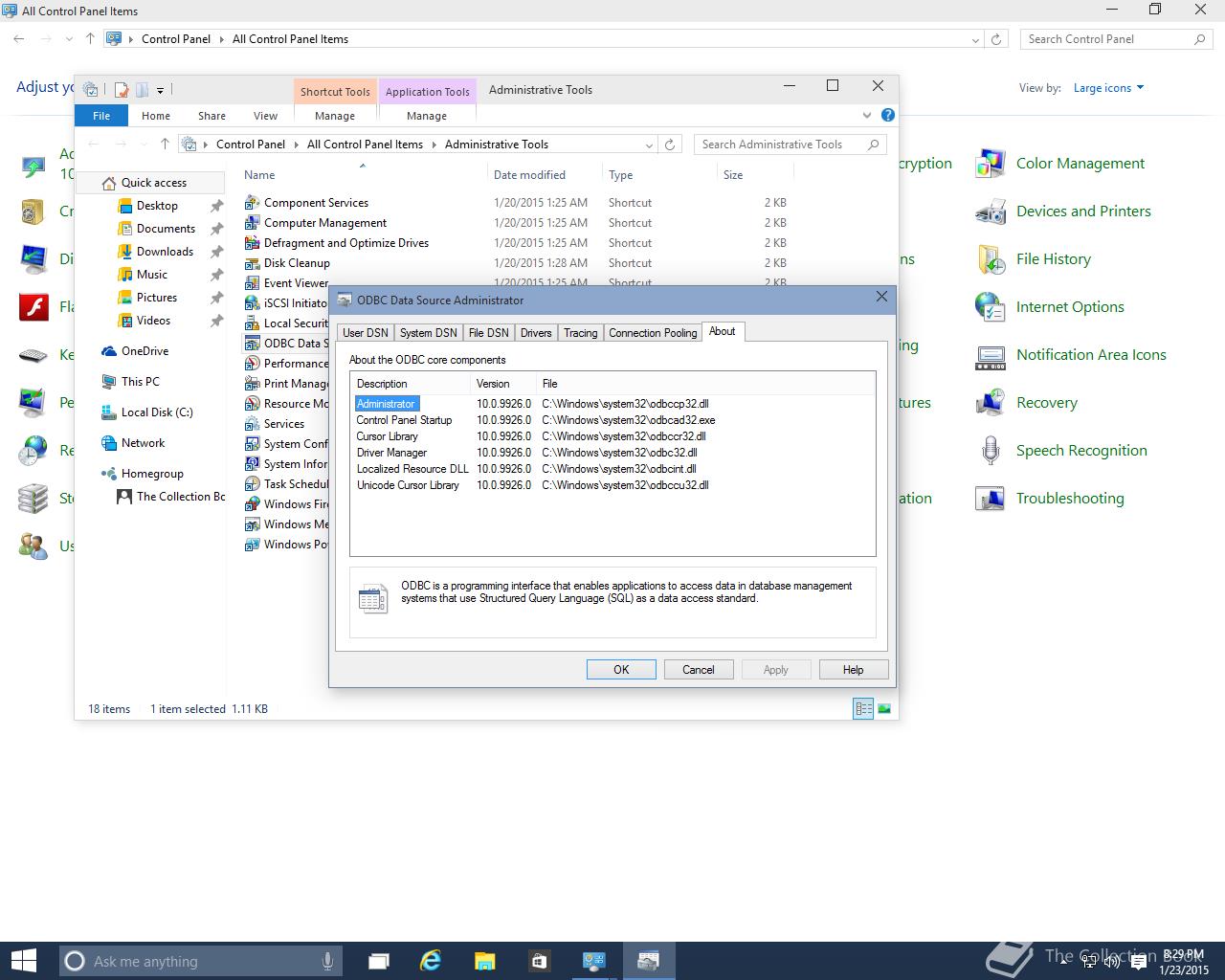This screenshot has width=1225, height=980.
Task: Switch to details view icon
Action: click(863, 708)
